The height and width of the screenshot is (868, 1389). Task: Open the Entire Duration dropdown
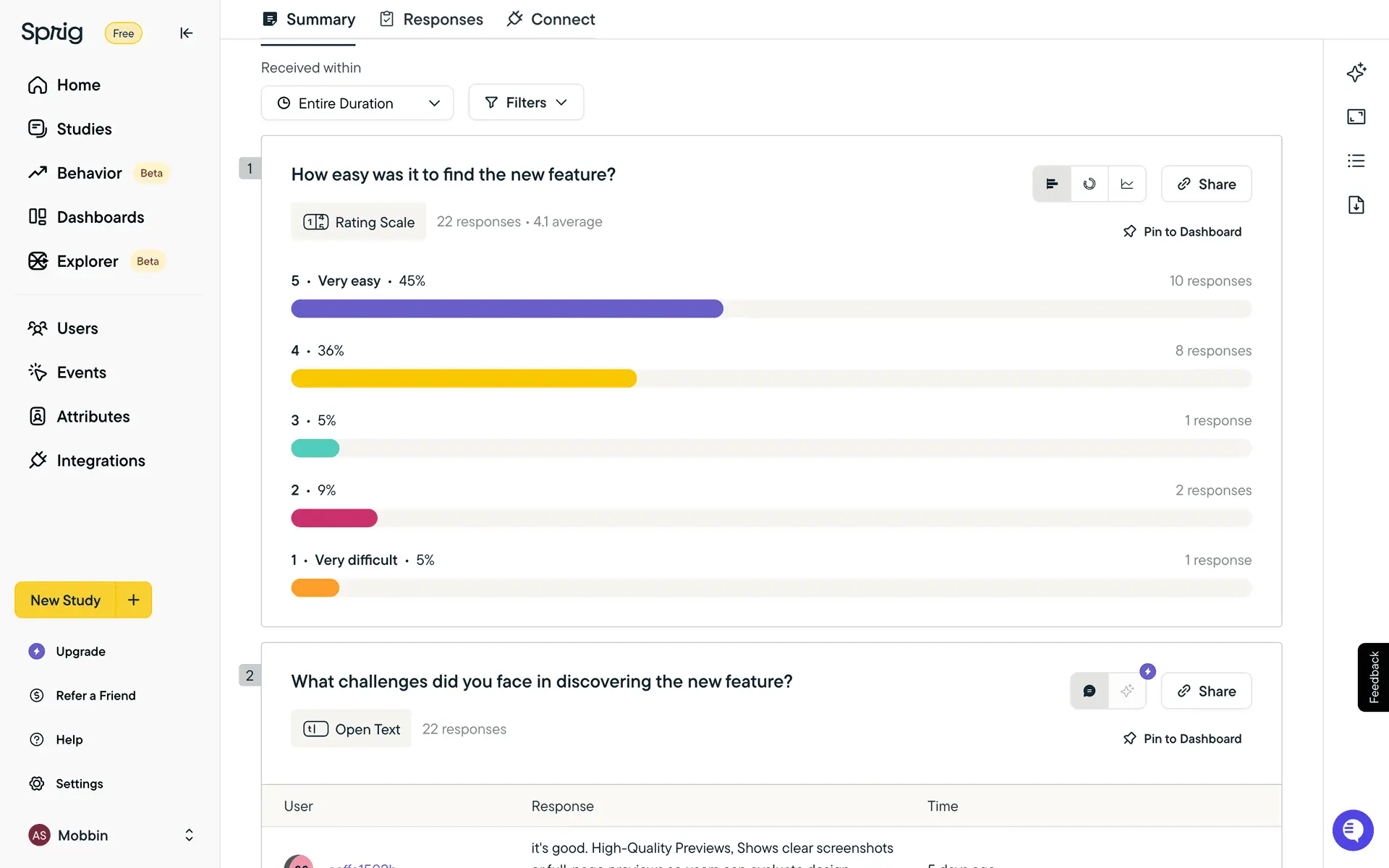pos(357,103)
